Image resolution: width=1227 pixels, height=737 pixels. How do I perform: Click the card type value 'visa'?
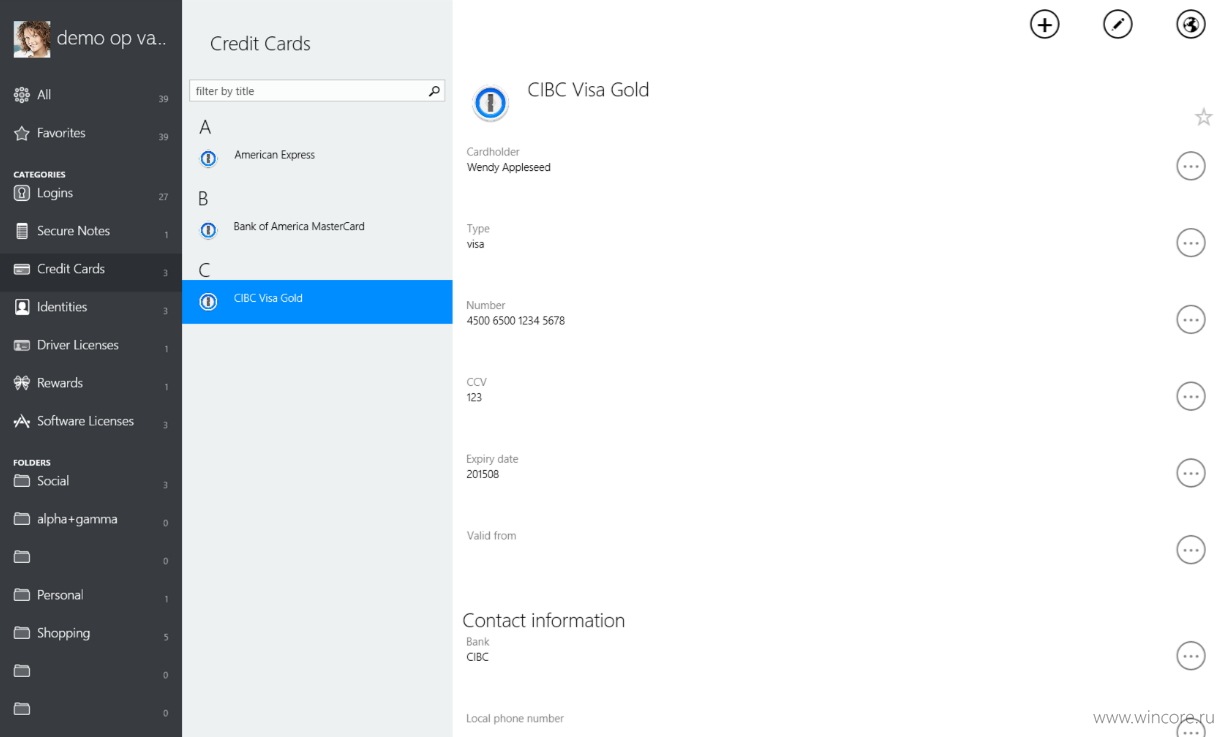tap(475, 244)
